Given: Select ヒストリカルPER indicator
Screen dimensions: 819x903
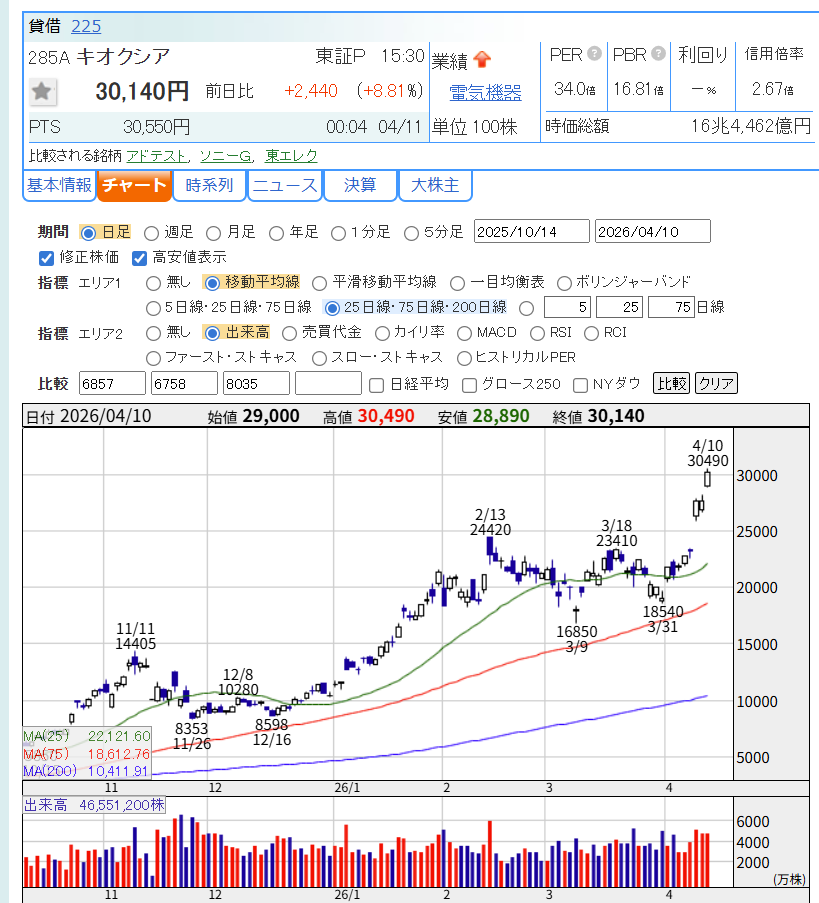Looking at the screenshot, I should [x=464, y=359].
